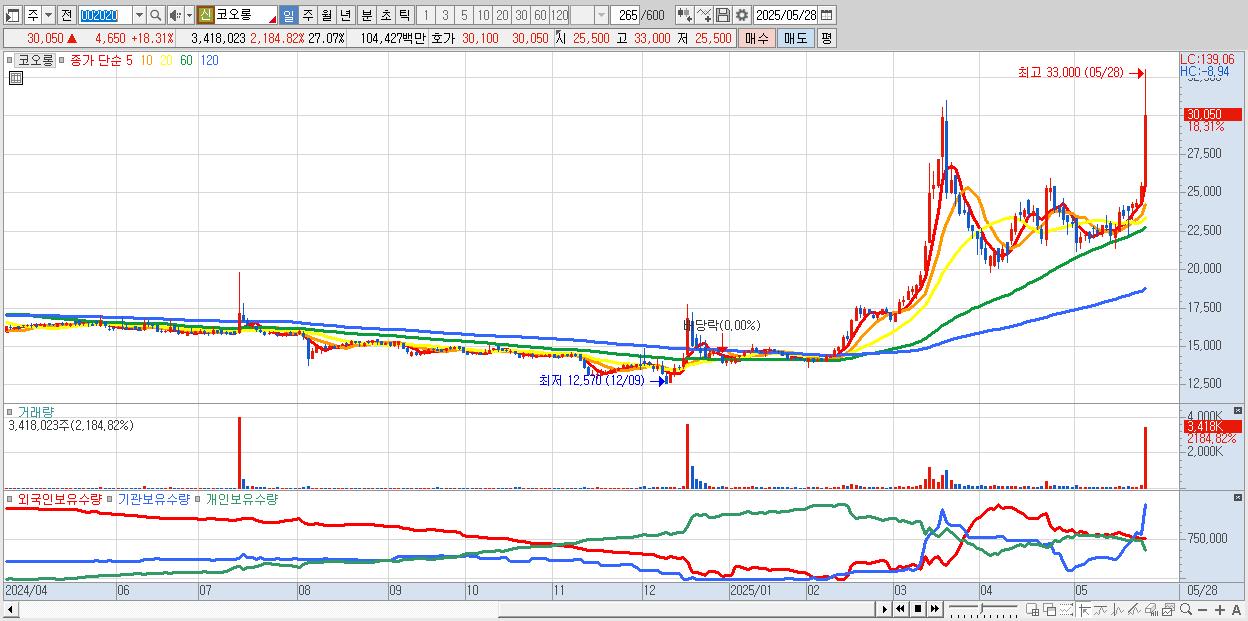
Task: Click the date field 2025/05/28
Action: 785,15
